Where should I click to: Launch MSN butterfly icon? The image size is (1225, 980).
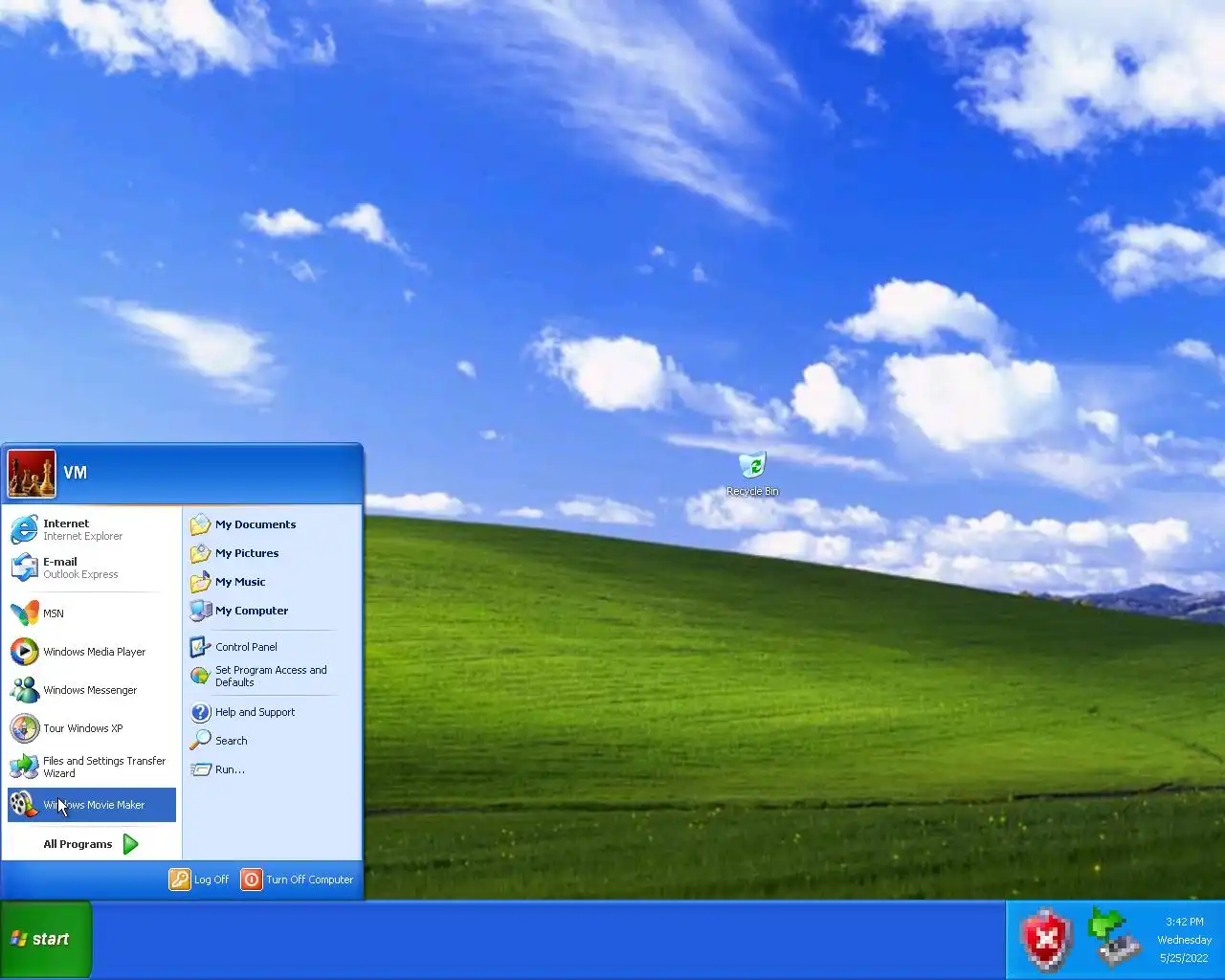point(24,613)
